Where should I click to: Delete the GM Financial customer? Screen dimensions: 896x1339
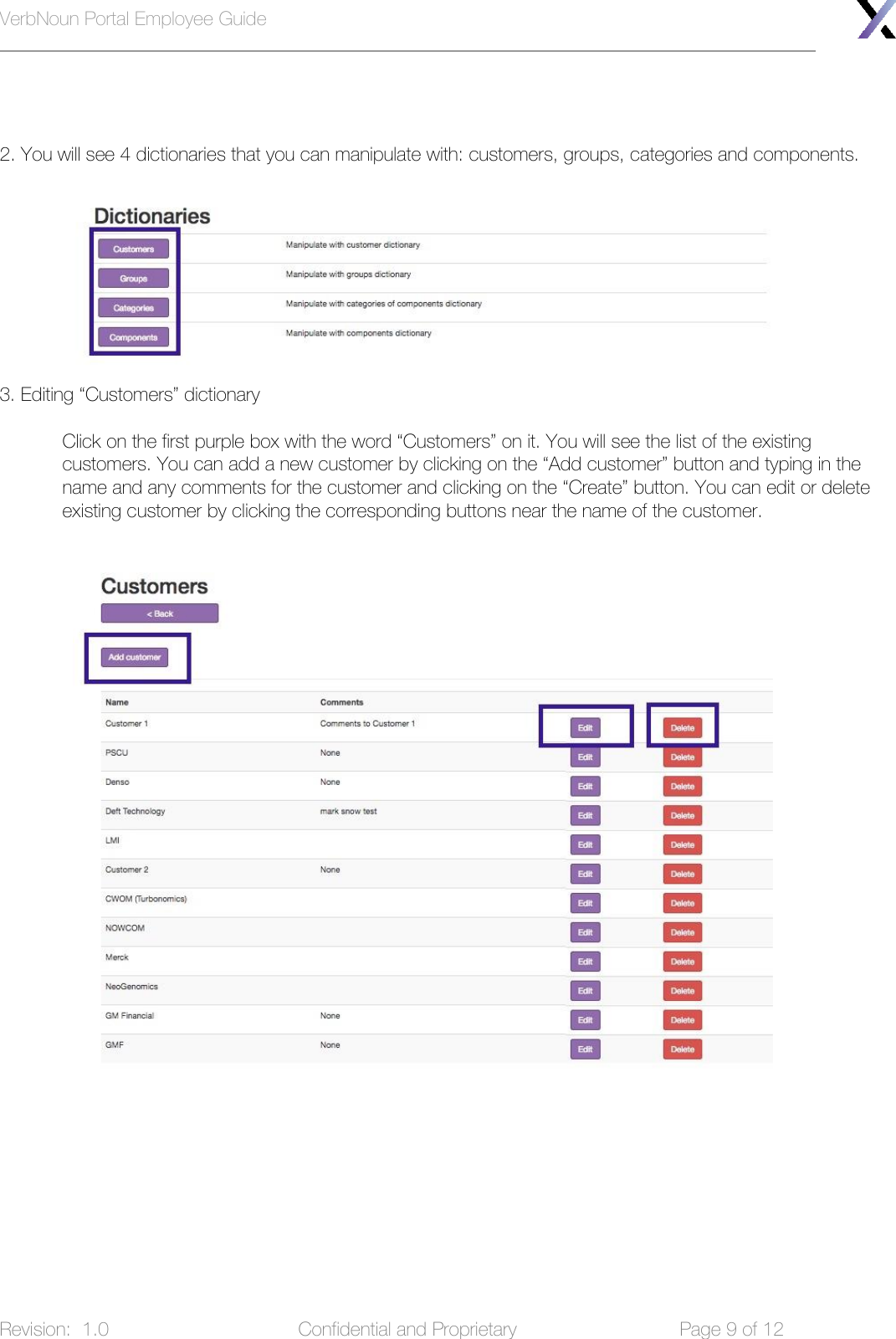[682, 1020]
